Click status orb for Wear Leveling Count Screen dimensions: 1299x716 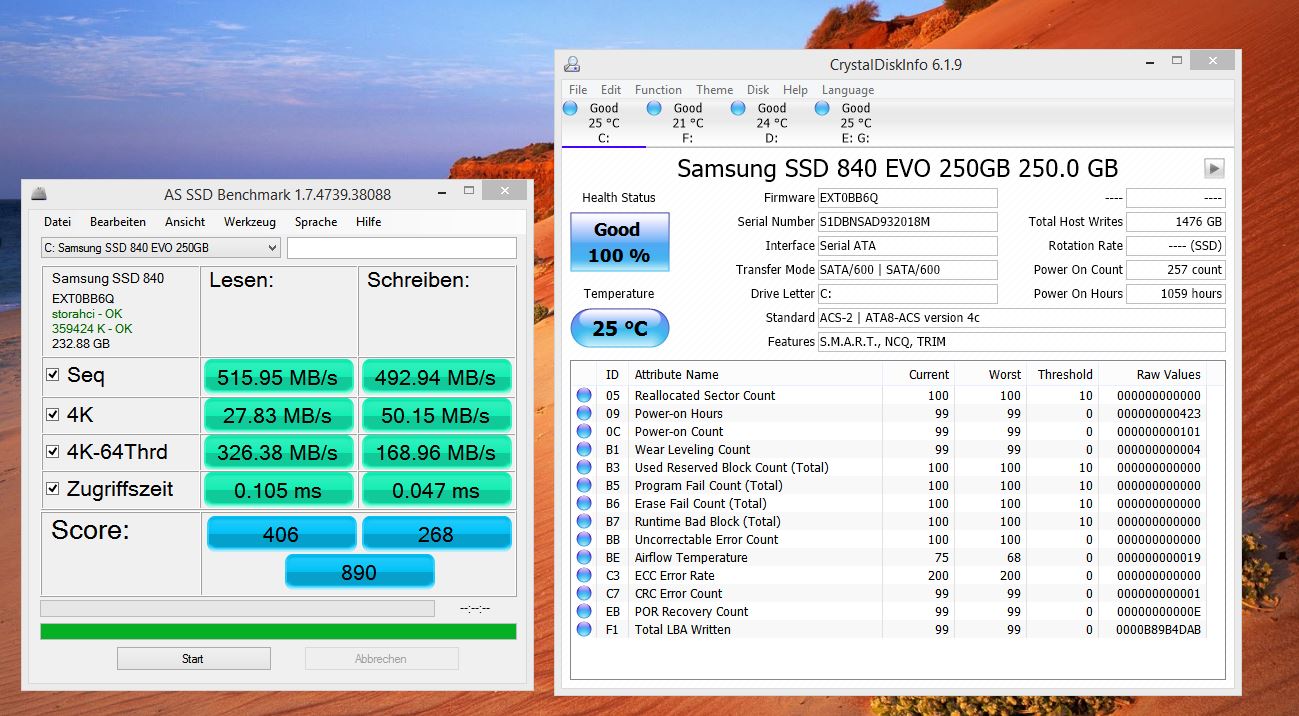pos(584,449)
